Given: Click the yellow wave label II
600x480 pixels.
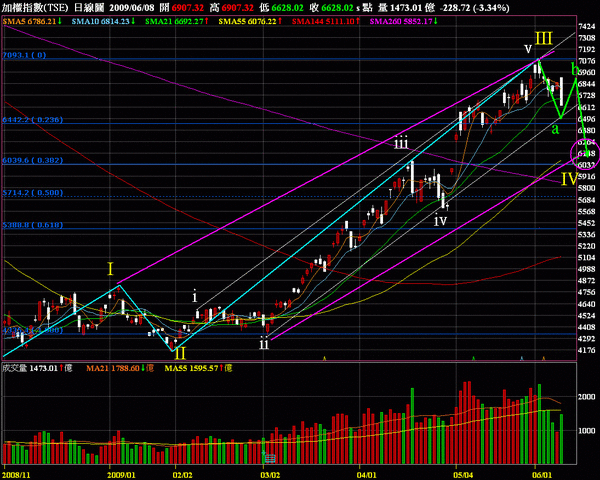Looking at the screenshot, I should coord(180,353).
